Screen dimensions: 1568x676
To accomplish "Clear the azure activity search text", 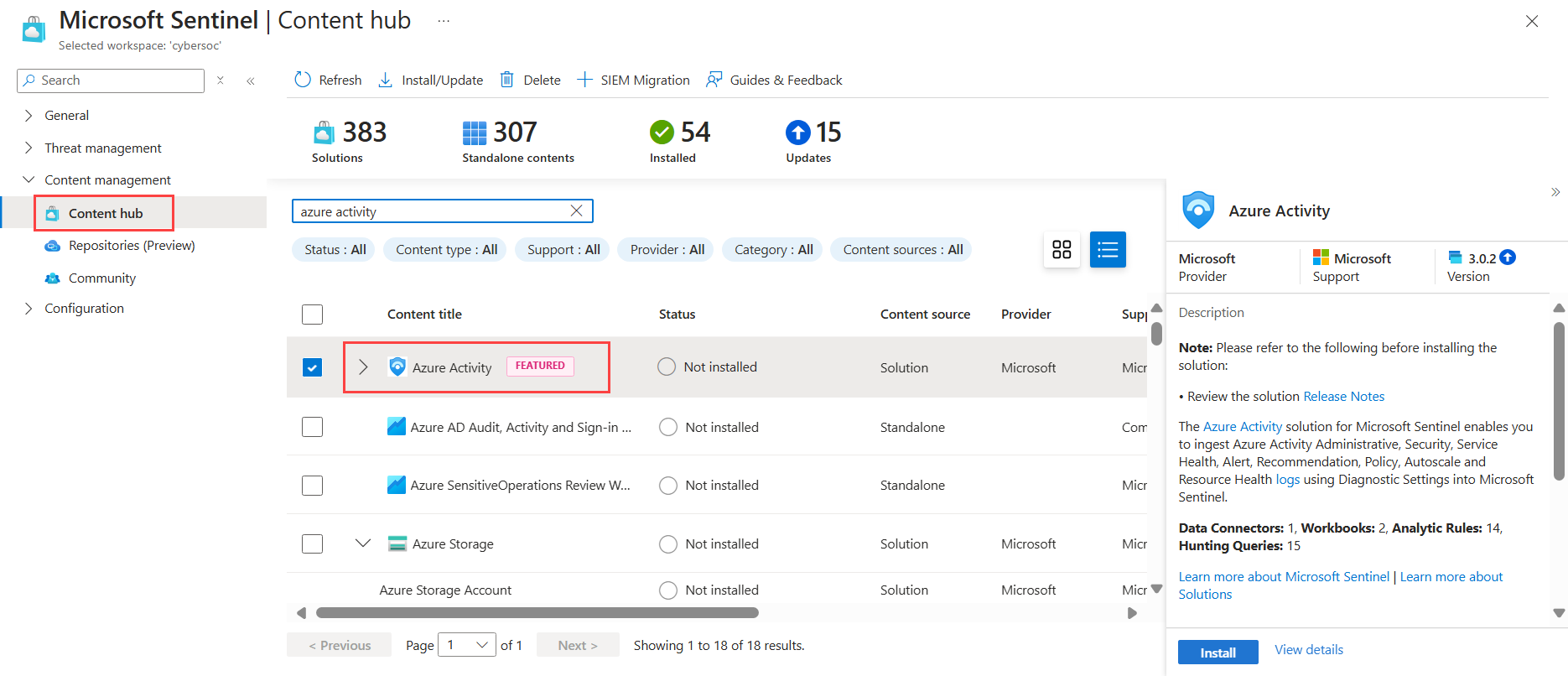I will point(576,211).
